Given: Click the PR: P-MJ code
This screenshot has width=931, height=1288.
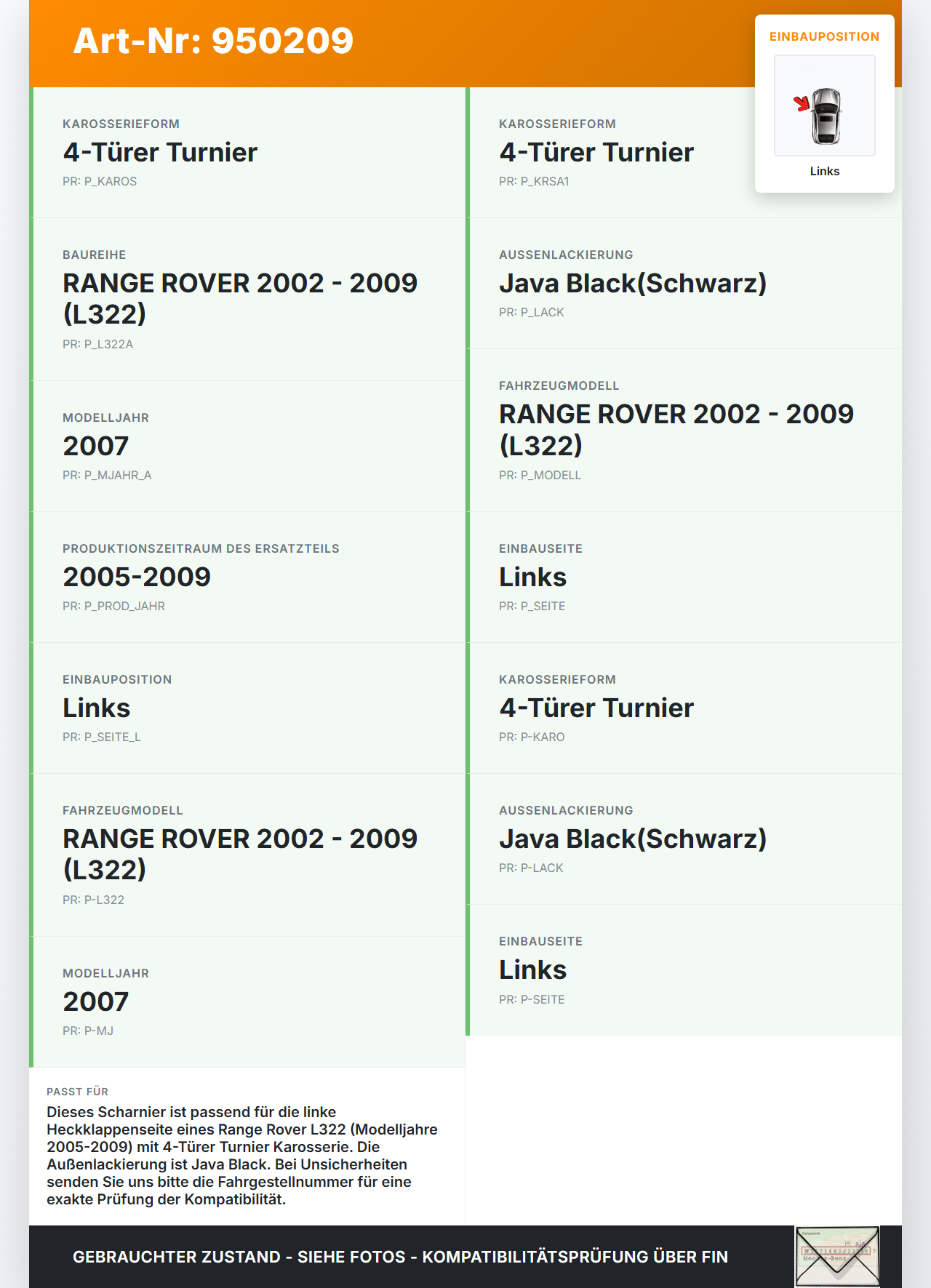Looking at the screenshot, I should (x=88, y=1031).
